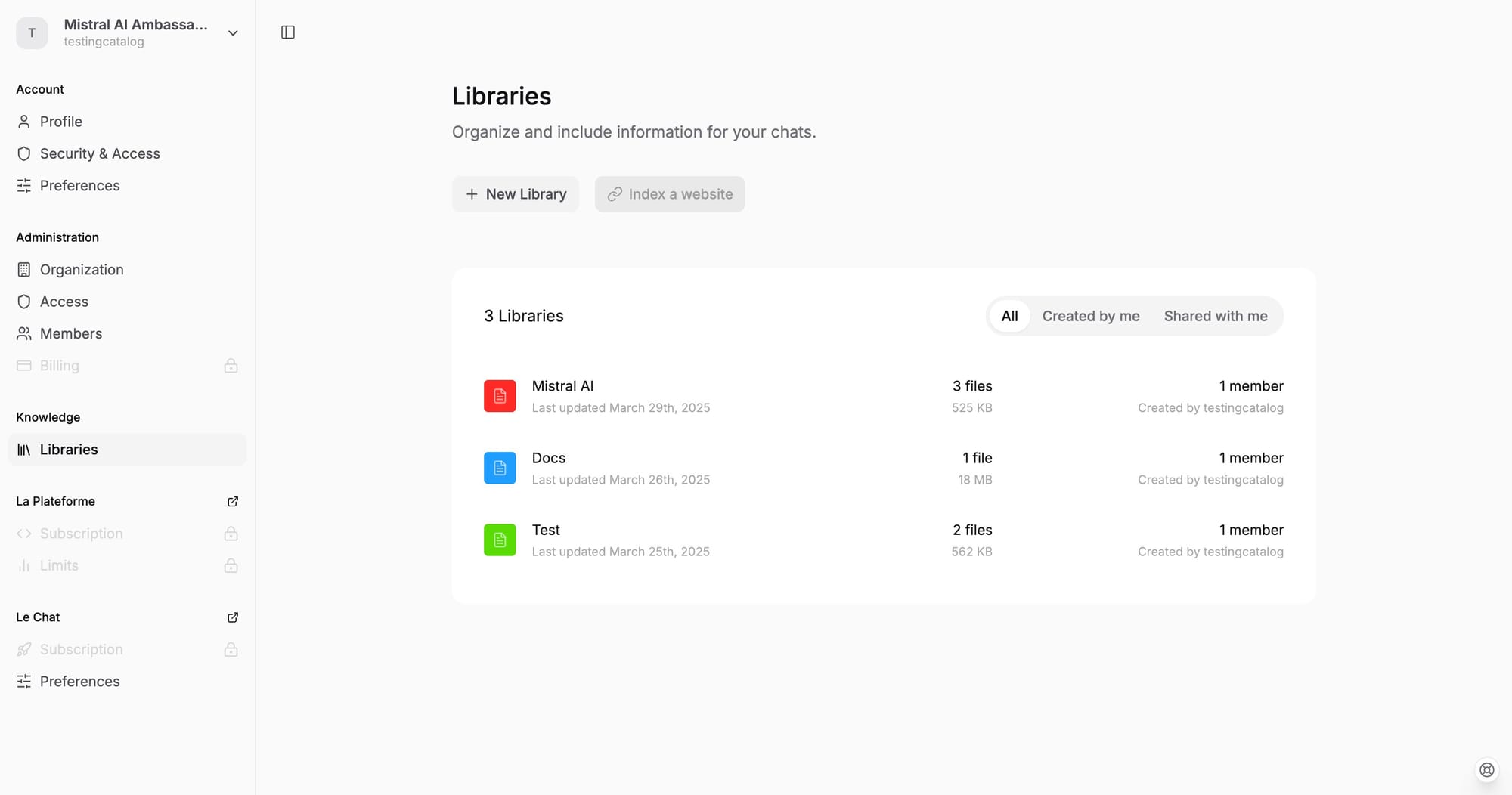Show all libraries with the All filter
This screenshot has width=1512, height=795.
1009,316
